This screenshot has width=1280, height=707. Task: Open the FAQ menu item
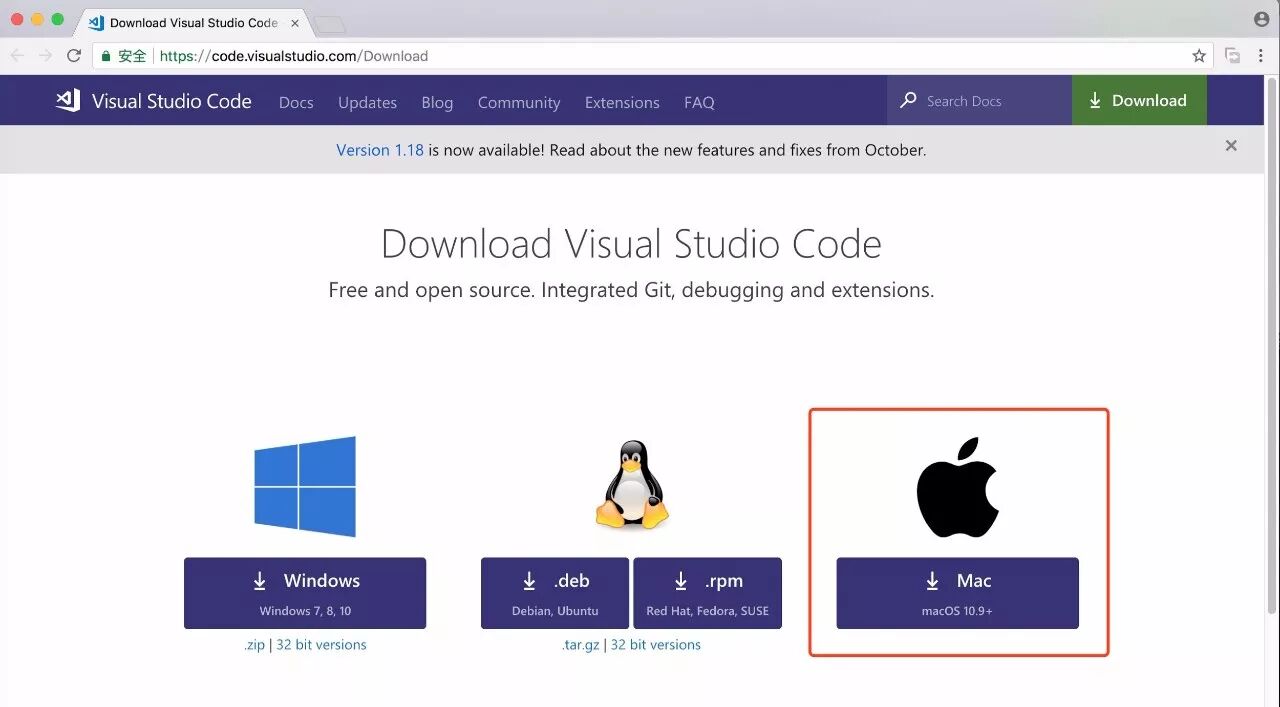(x=699, y=102)
